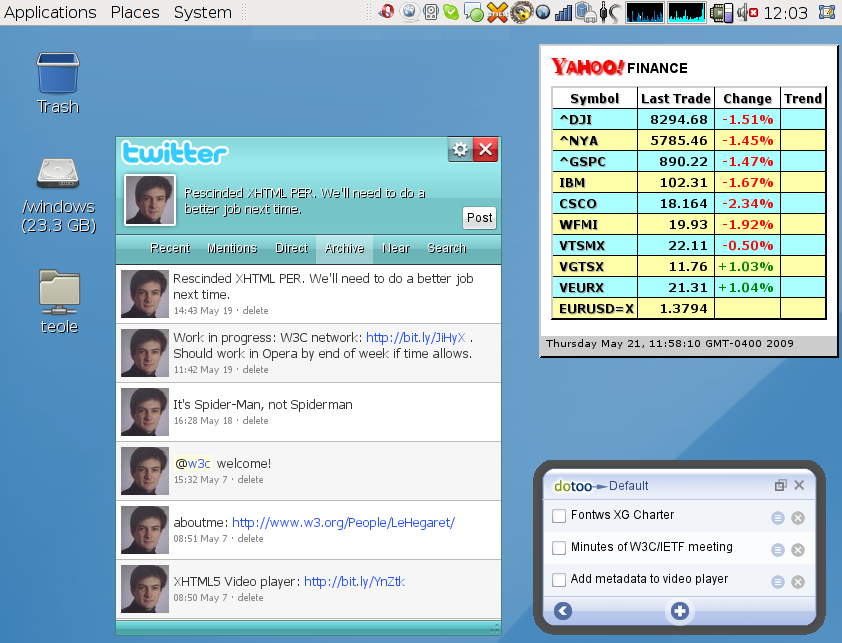842x643 pixels.
Task: Open the w3.org/People/LeHegaret link
Action: [343, 522]
